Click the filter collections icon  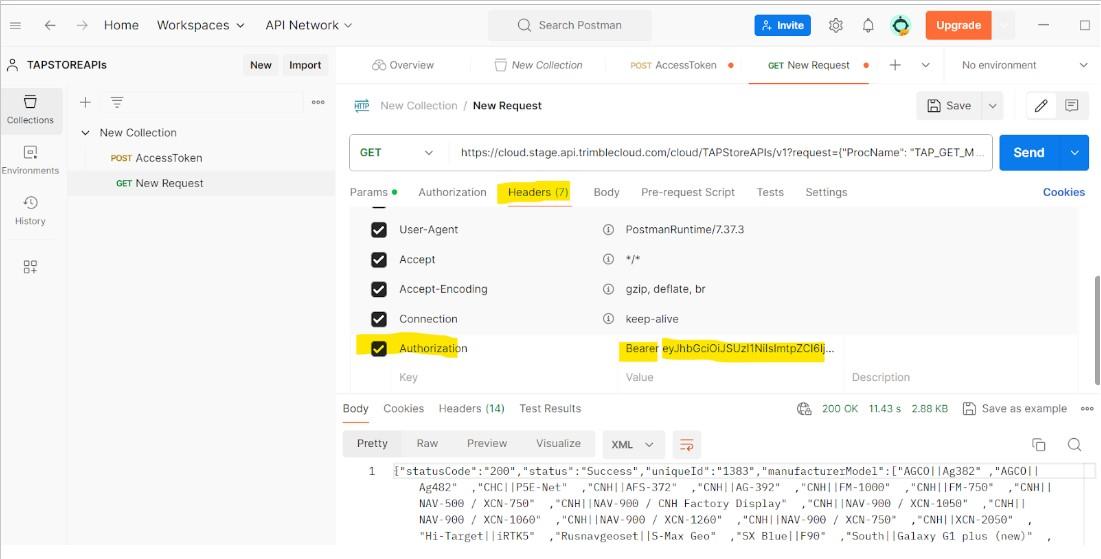tap(117, 103)
